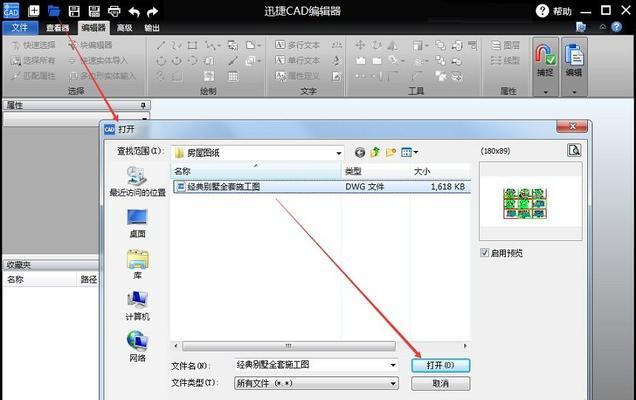Click the 属性定义 tool
Image resolution: width=636 pixels, height=400 pixels.
coord(297,76)
